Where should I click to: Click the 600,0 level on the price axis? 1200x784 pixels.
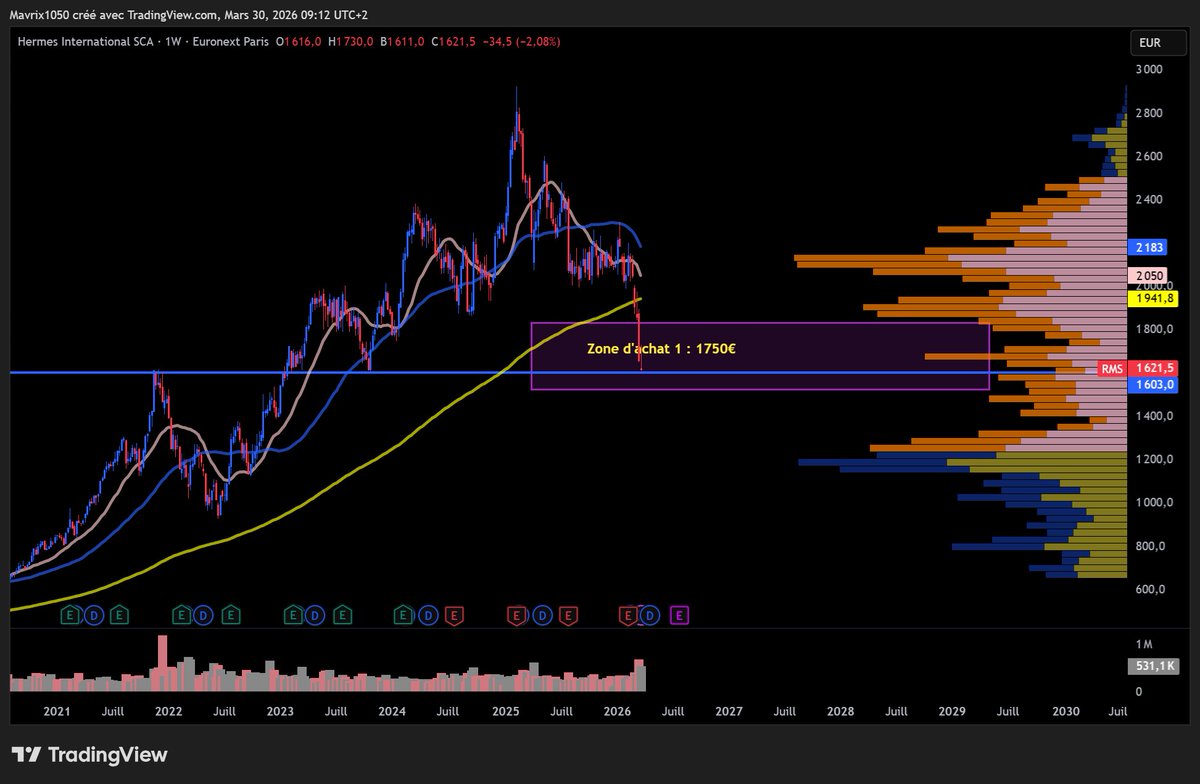(1149, 589)
